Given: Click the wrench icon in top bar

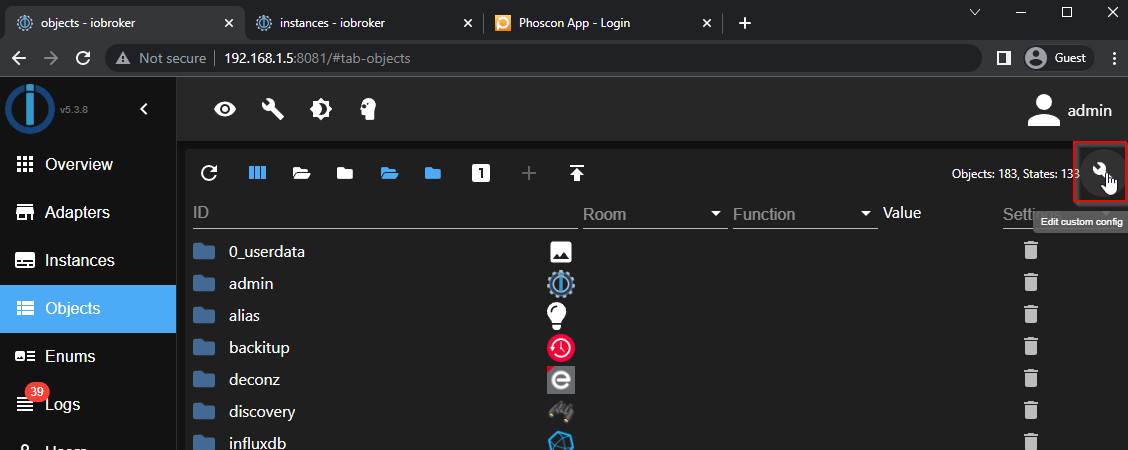Looking at the screenshot, I should tap(273, 109).
